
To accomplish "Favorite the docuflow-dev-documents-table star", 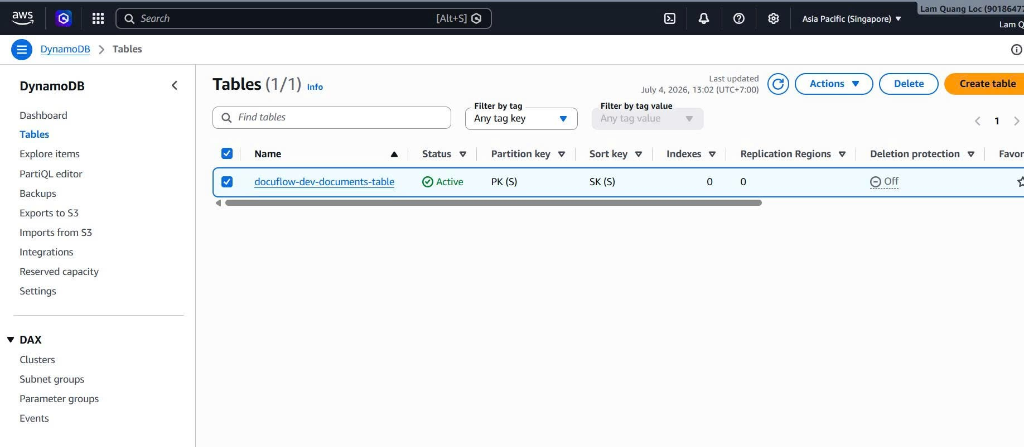I will 1020,182.
